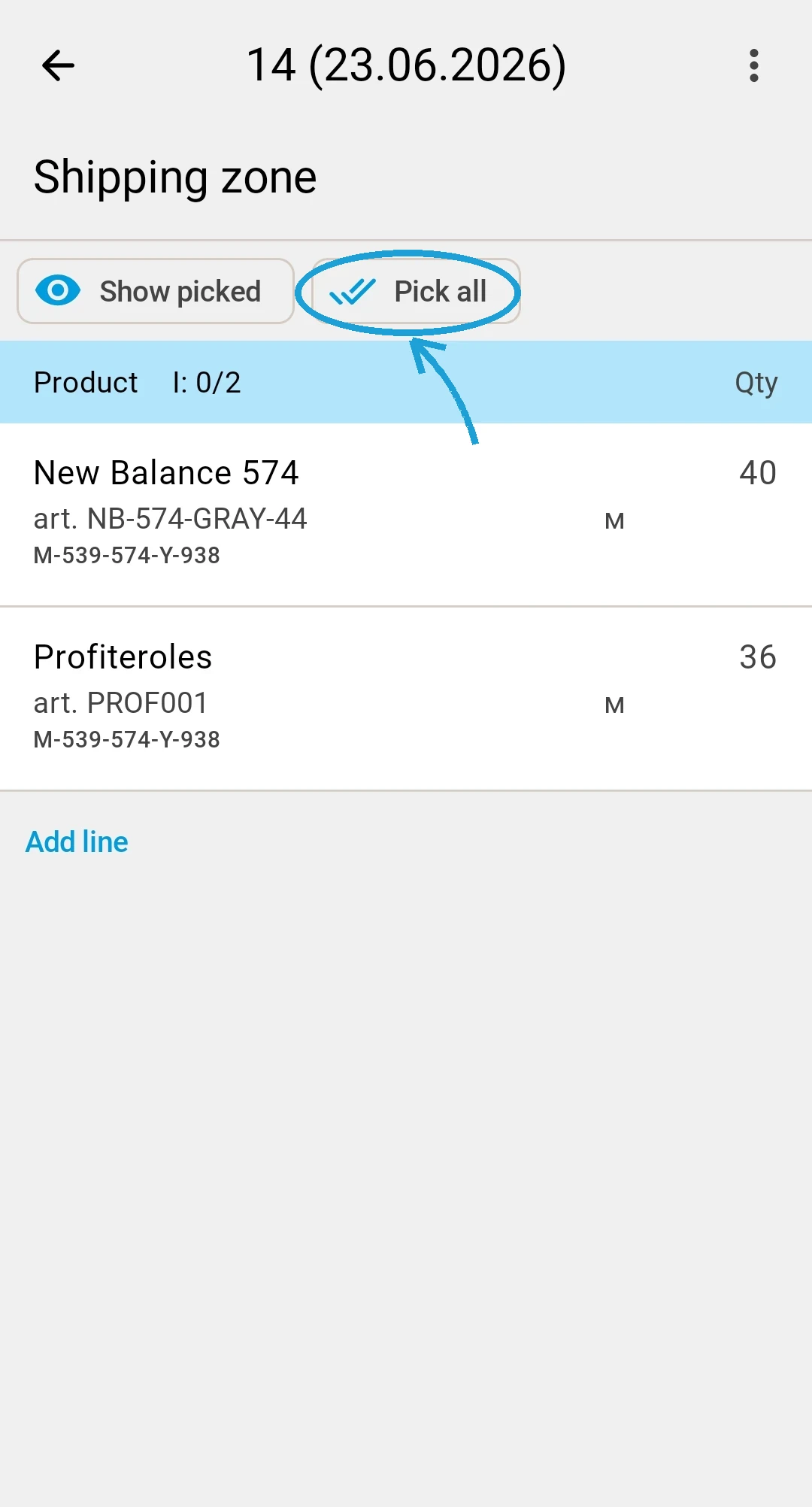The height and width of the screenshot is (1507, 812).
Task: Select quantity 36 for Profiteroles
Action: (x=758, y=657)
